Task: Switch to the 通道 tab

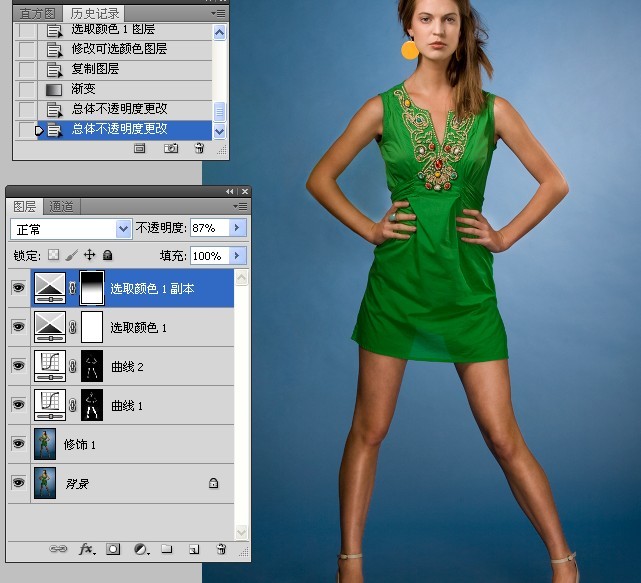Action: coord(61,206)
